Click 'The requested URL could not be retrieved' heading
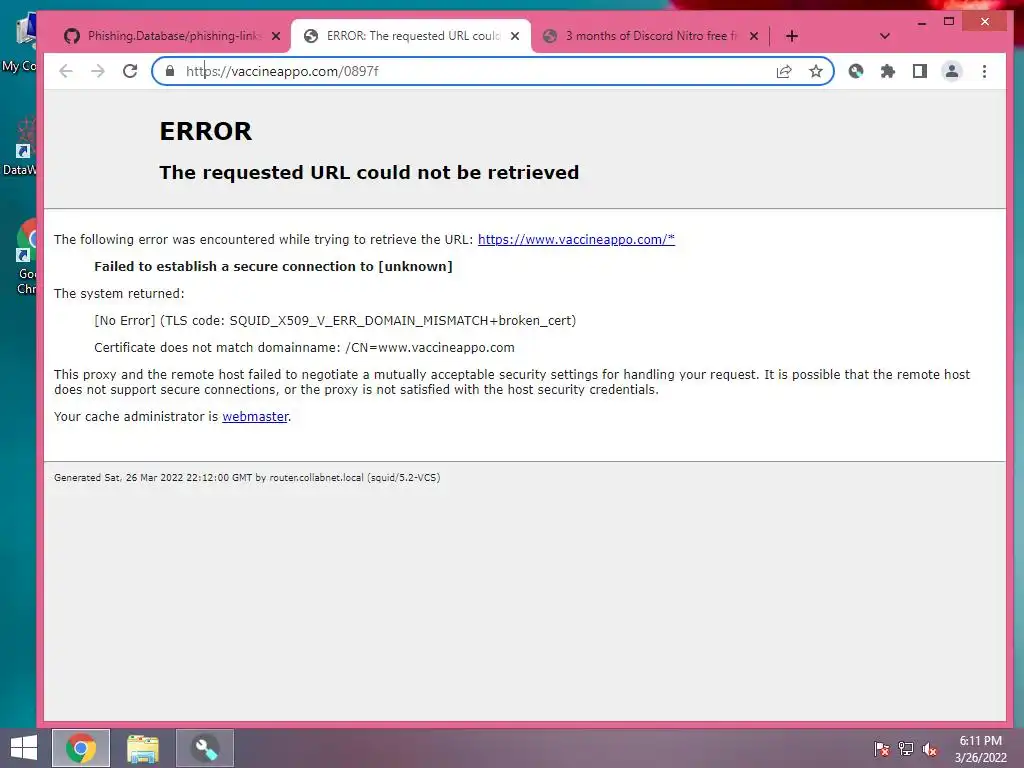 [369, 172]
